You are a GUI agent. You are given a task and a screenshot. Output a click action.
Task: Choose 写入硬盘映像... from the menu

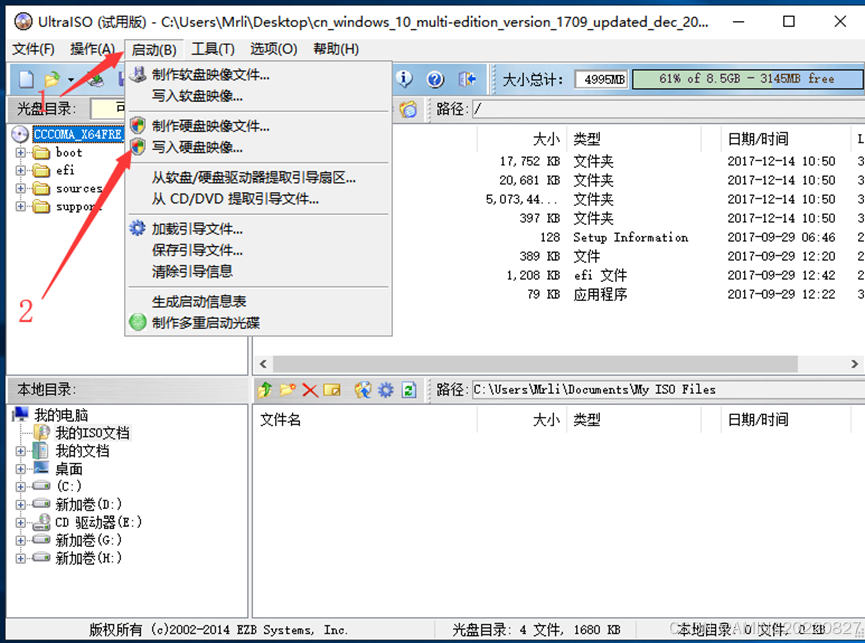click(259, 147)
